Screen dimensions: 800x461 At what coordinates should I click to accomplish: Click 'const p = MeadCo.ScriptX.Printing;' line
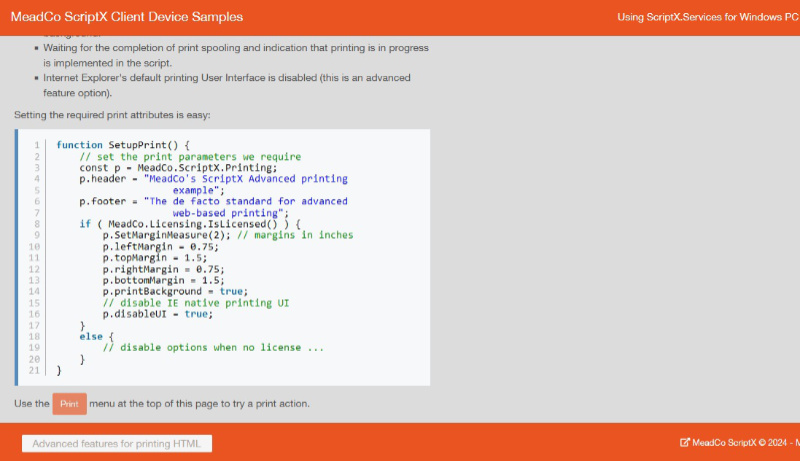point(178,168)
